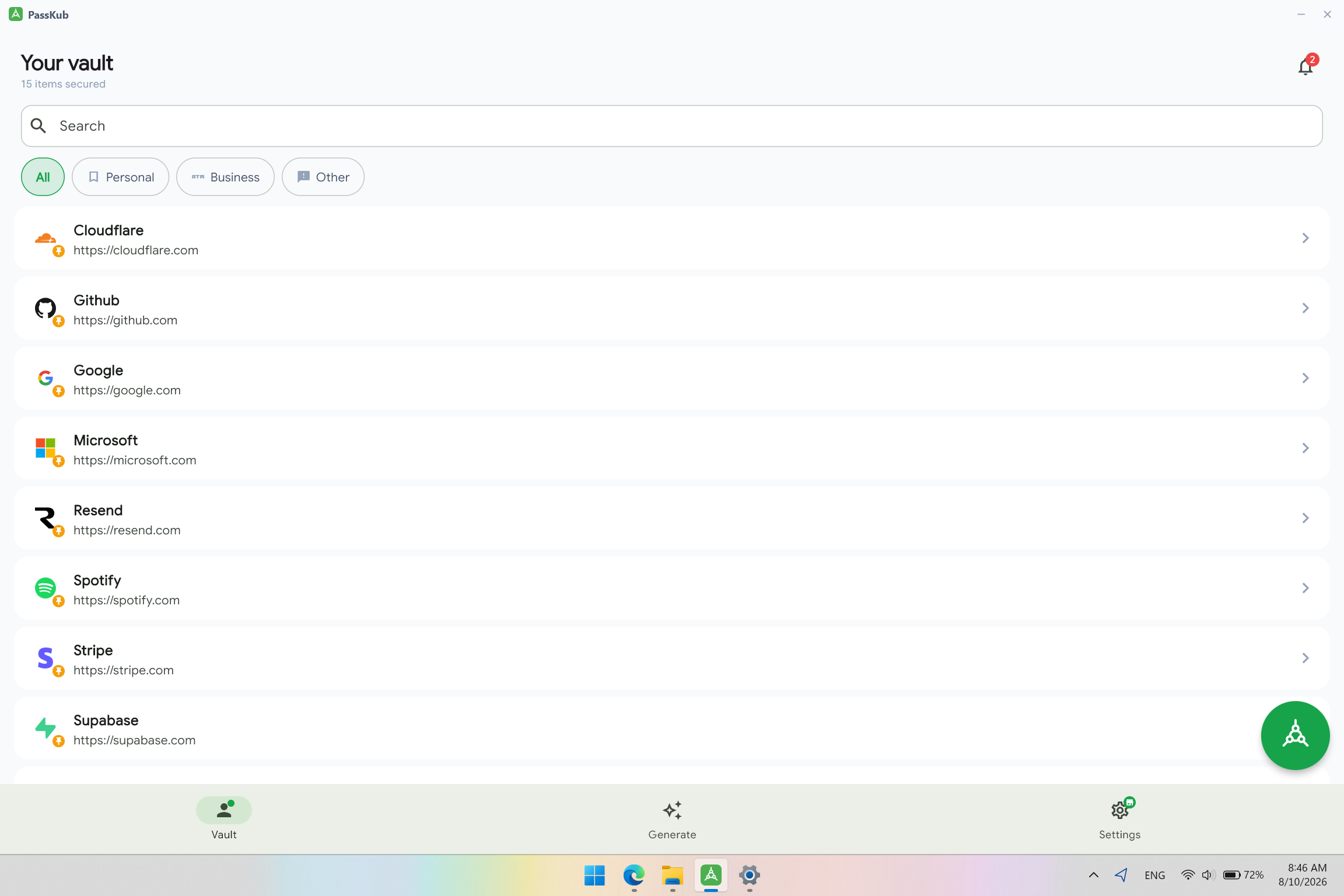Select the All filter chip
This screenshot has width=1344, height=896.
43,177
